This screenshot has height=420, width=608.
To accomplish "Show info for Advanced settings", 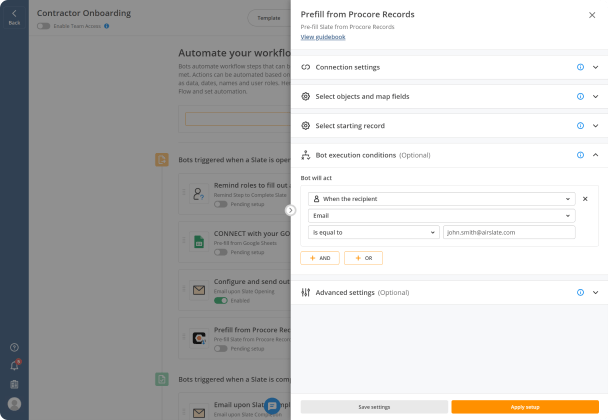I will tap(580, 292).
